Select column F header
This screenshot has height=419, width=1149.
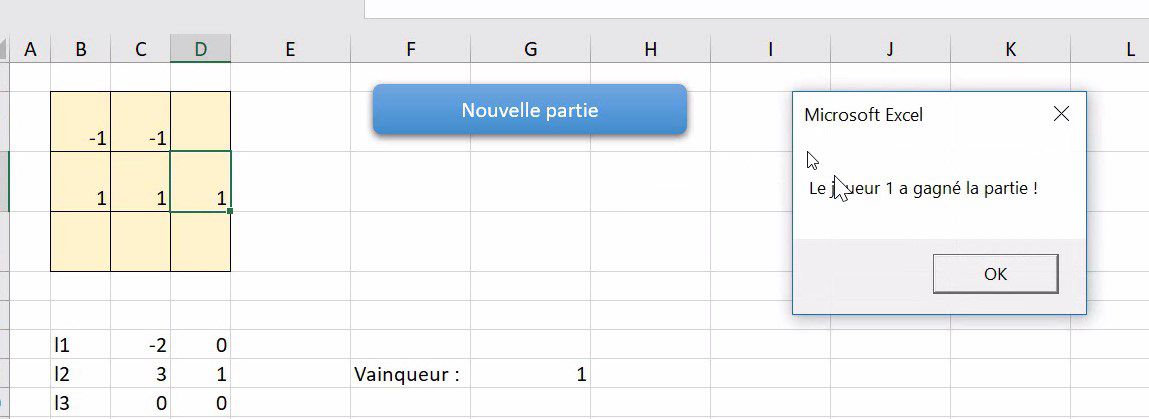[x=410, y=49]
